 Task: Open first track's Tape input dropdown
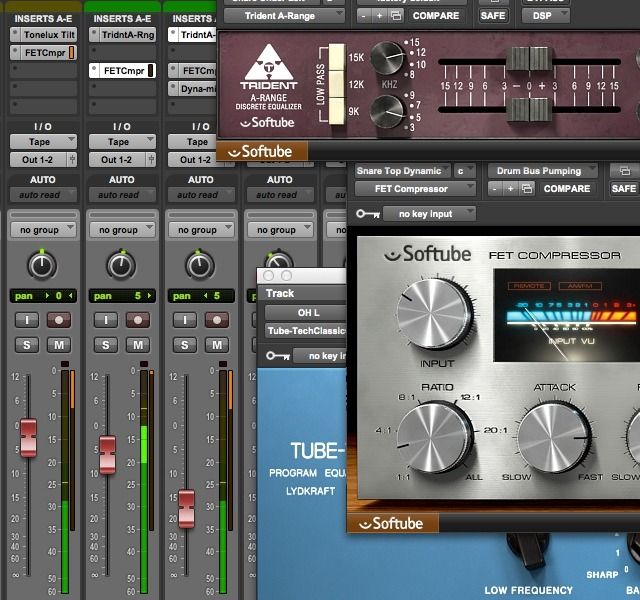[x=43, y=142]
